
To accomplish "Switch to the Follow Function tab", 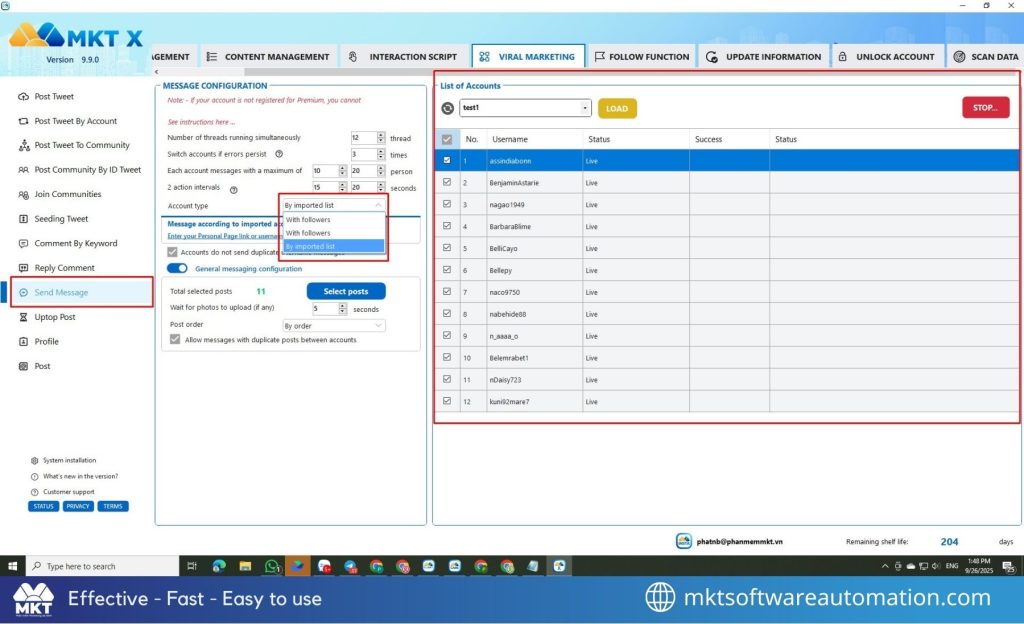I will click(x=641, y=57).
